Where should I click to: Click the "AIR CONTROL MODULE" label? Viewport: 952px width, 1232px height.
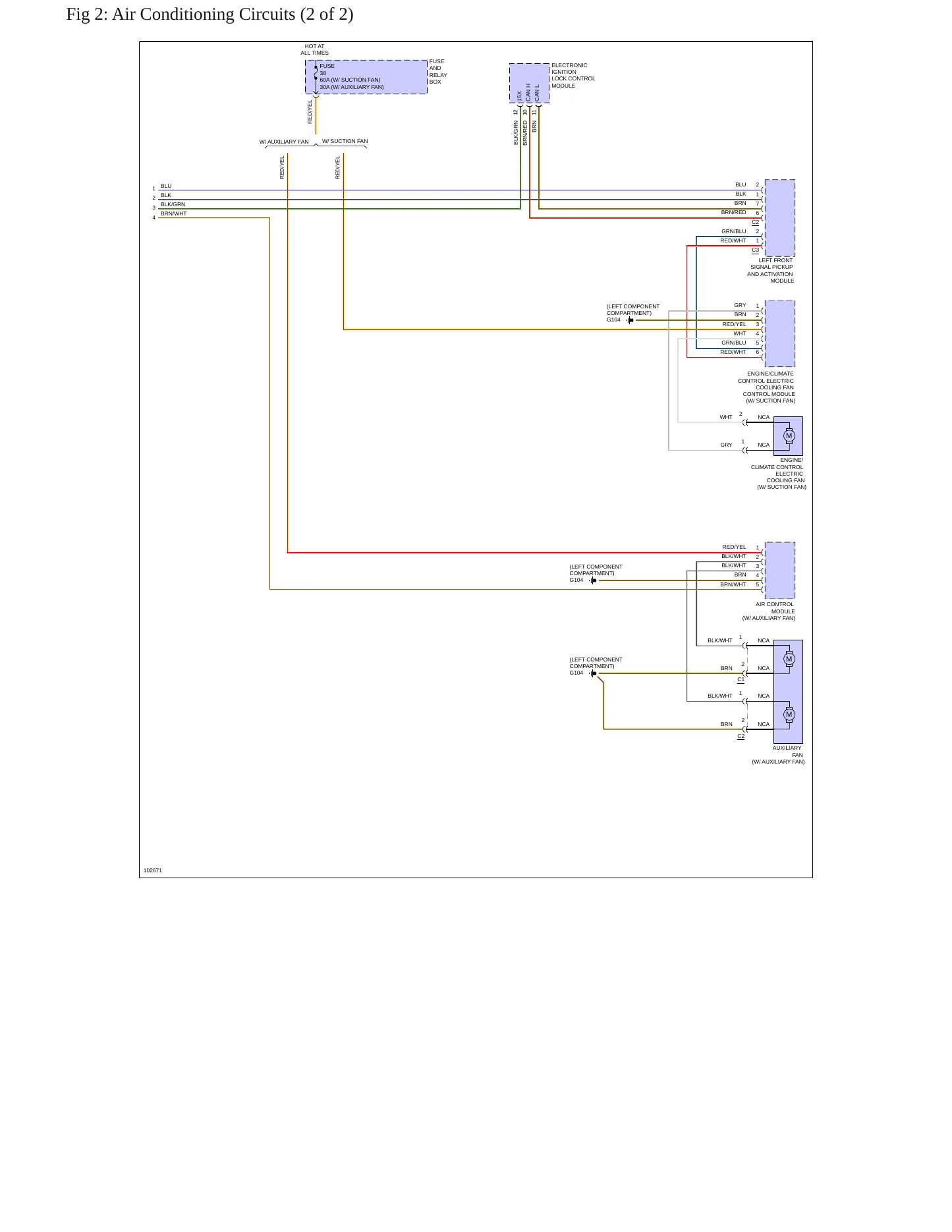pyautogui.click(x=775, y=607)
